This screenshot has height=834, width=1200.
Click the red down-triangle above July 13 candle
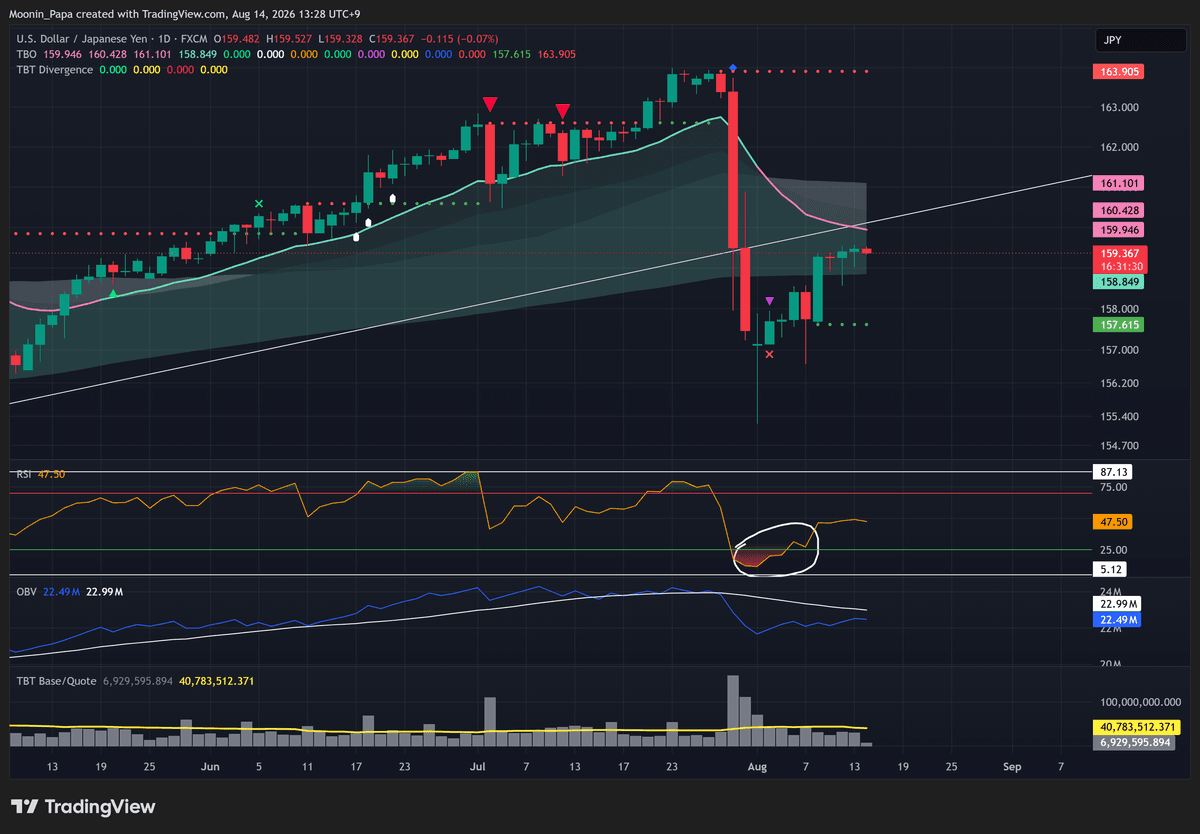click(563, 110)
